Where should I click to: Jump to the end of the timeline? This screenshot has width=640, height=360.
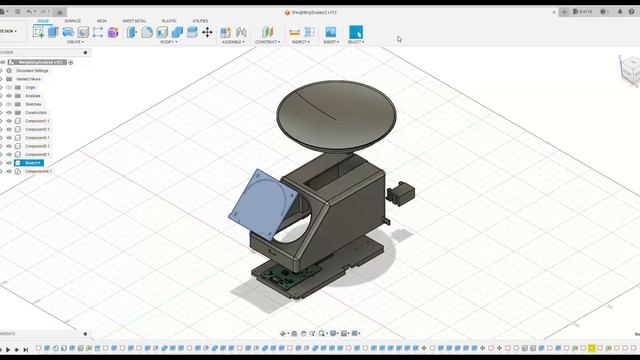pyautogui.click(x=26, y=350)
